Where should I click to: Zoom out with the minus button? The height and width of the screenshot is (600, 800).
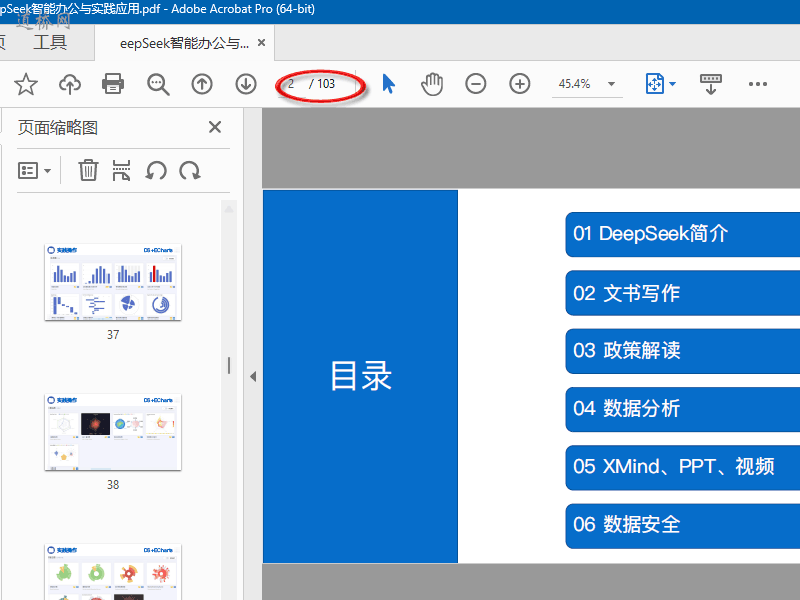(x=476, y=84)
